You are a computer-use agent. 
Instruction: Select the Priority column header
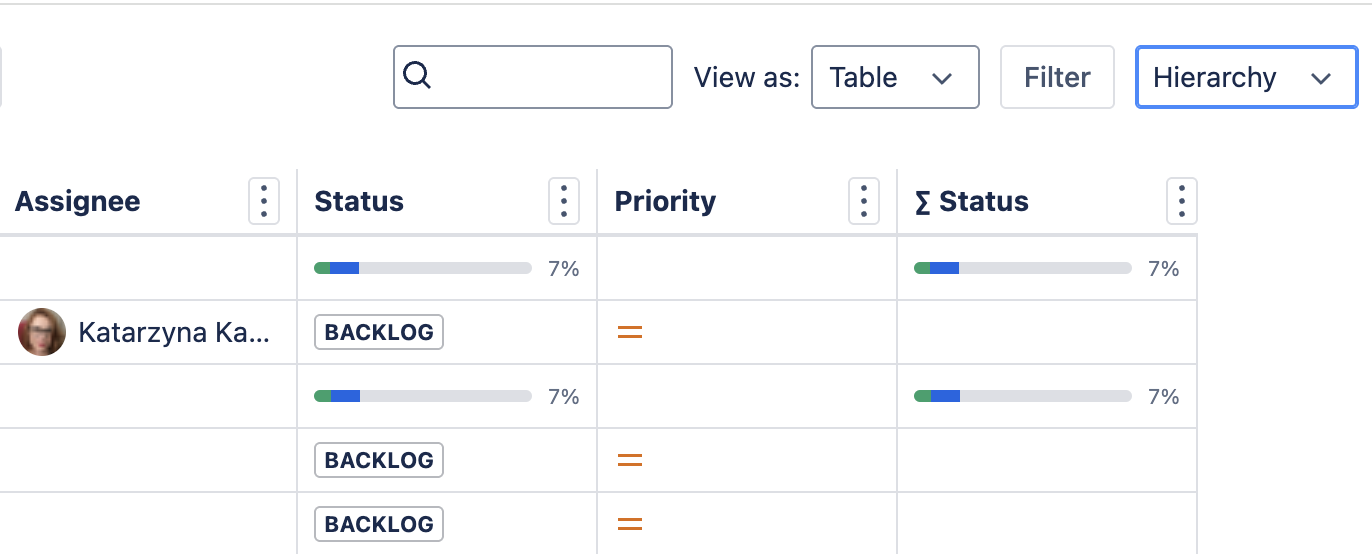[665, 202]
